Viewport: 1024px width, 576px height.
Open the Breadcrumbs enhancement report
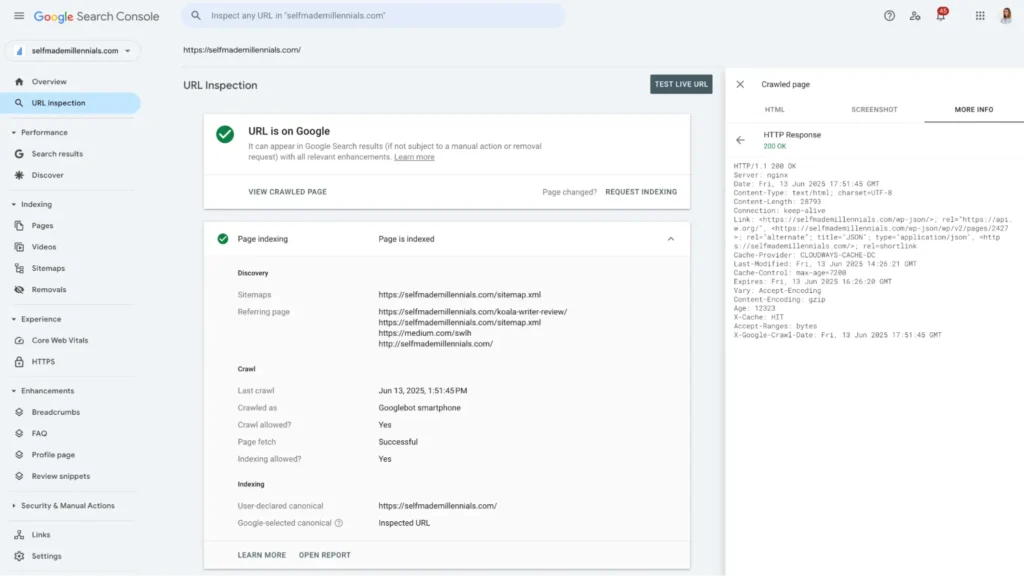(58, 411)
